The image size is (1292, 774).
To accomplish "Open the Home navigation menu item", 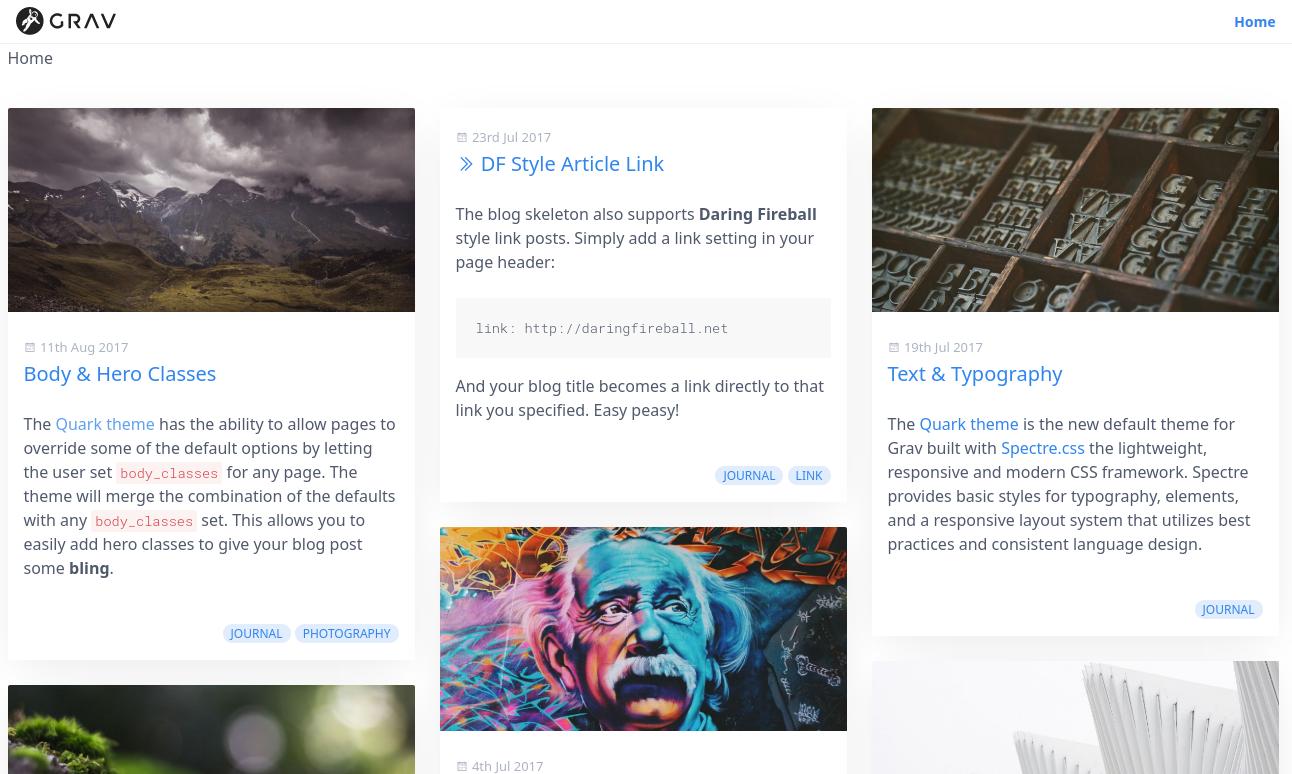I will (1254, 22).
